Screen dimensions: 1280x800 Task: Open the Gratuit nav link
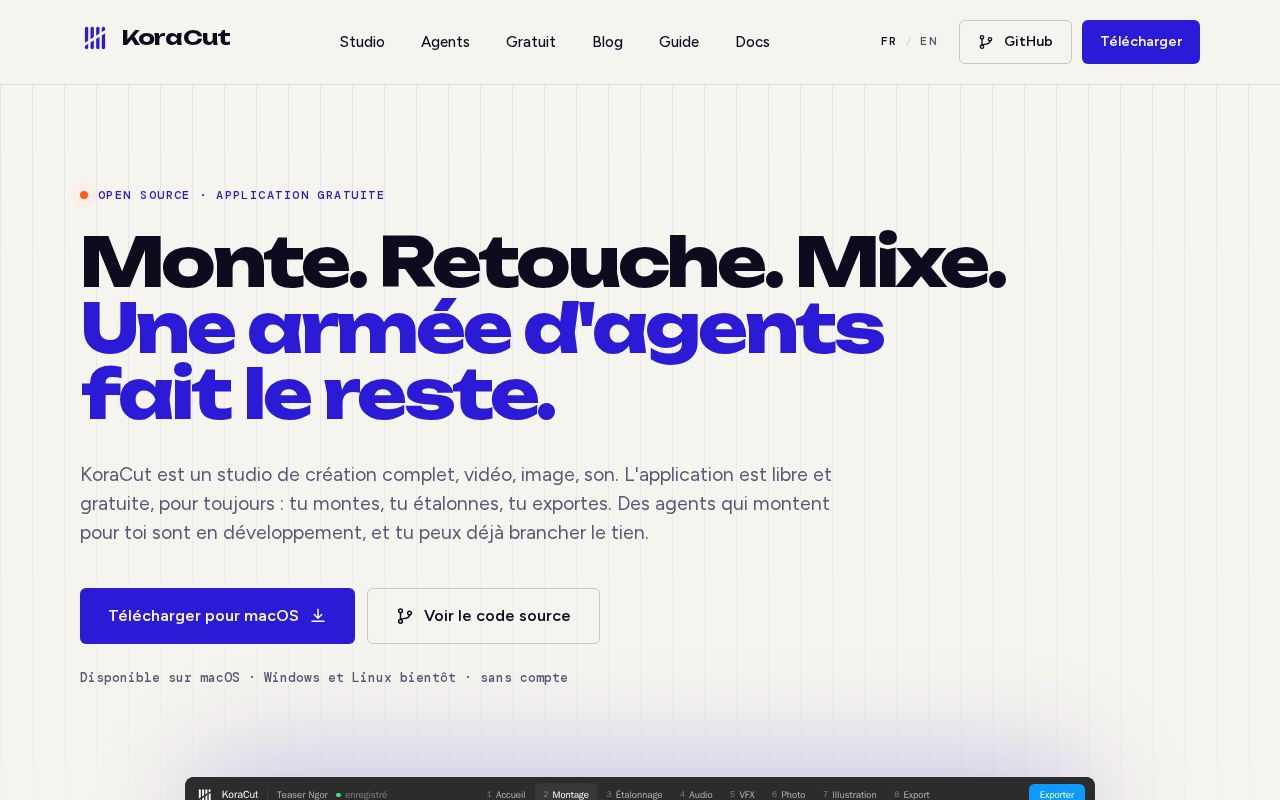tap(531, 42)
